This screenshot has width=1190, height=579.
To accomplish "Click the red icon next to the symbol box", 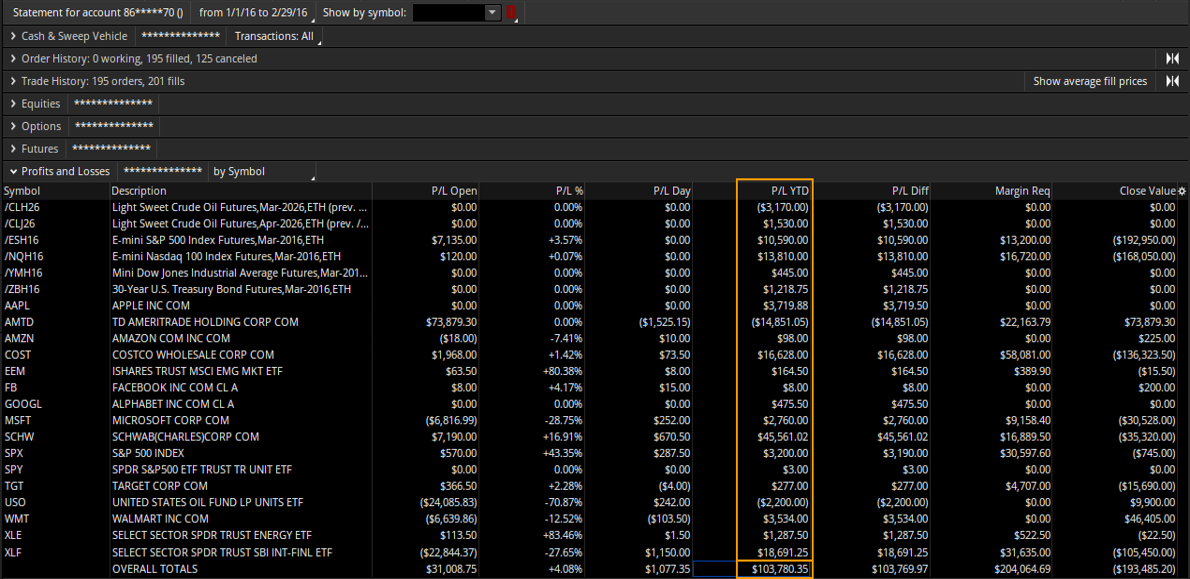I will click(512, 13).
